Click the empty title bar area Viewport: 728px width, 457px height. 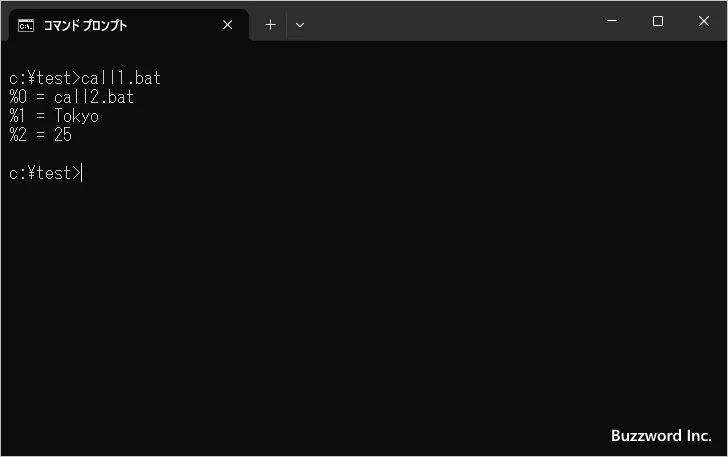tap(450, 22)
